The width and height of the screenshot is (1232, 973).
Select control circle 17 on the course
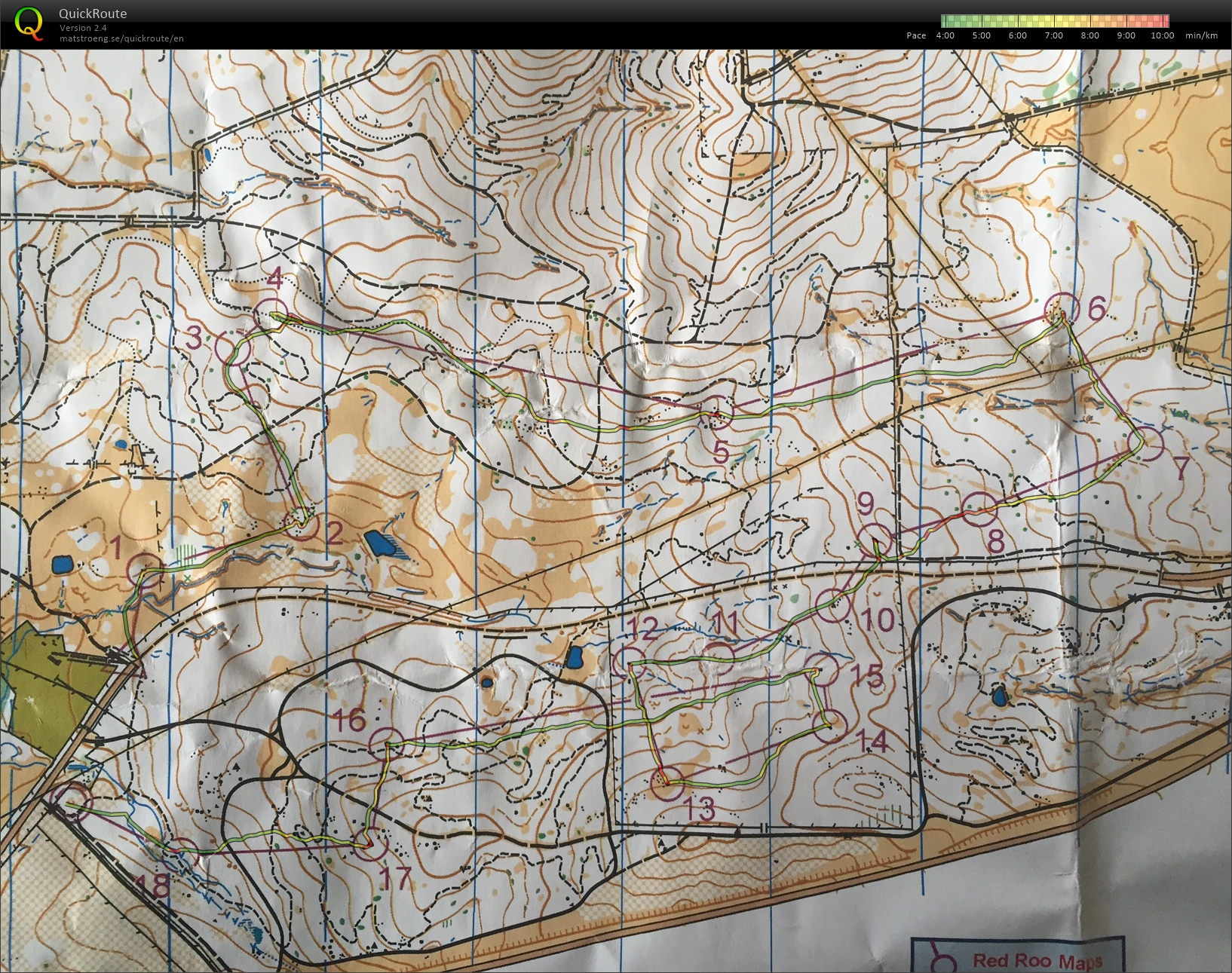tap(371, 843)
